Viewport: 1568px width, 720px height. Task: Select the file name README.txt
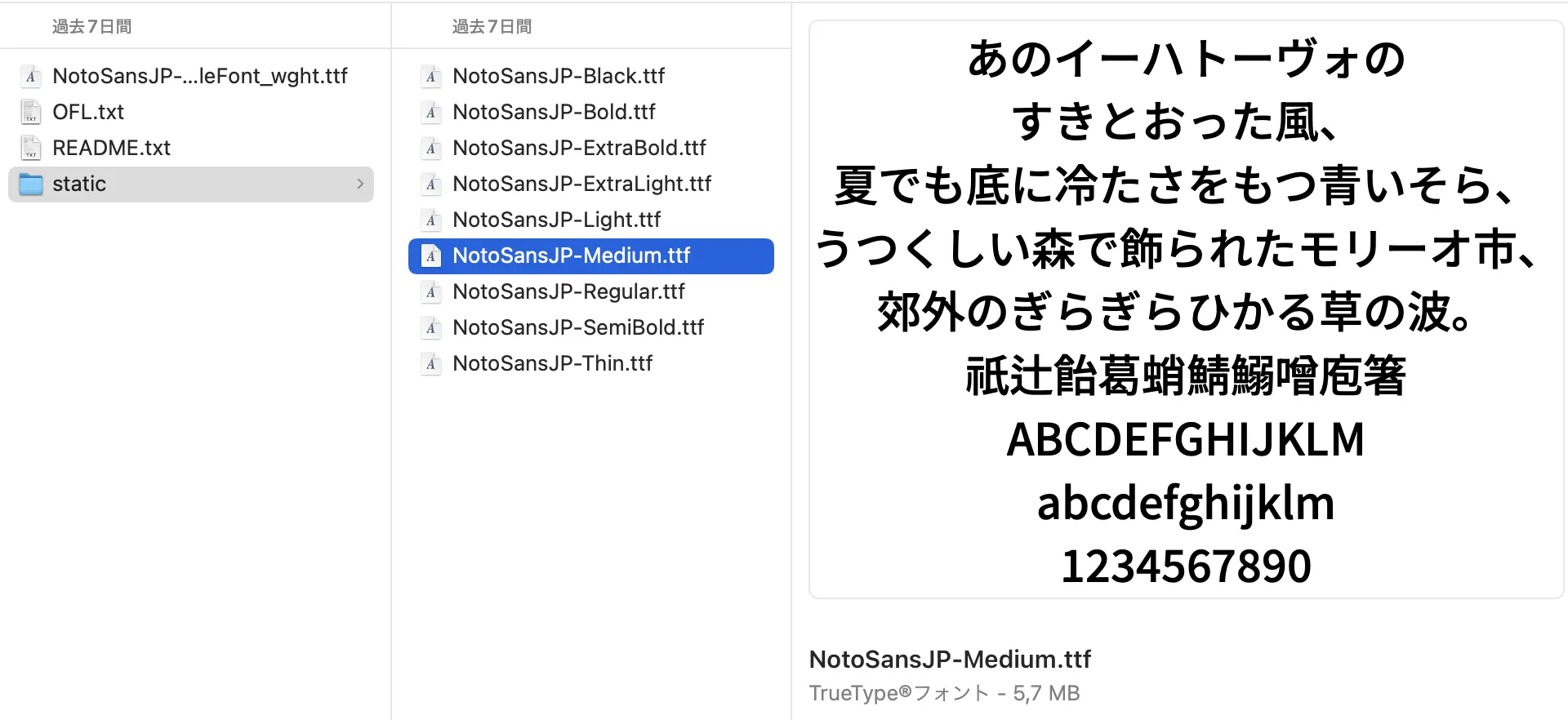(111, 148)
